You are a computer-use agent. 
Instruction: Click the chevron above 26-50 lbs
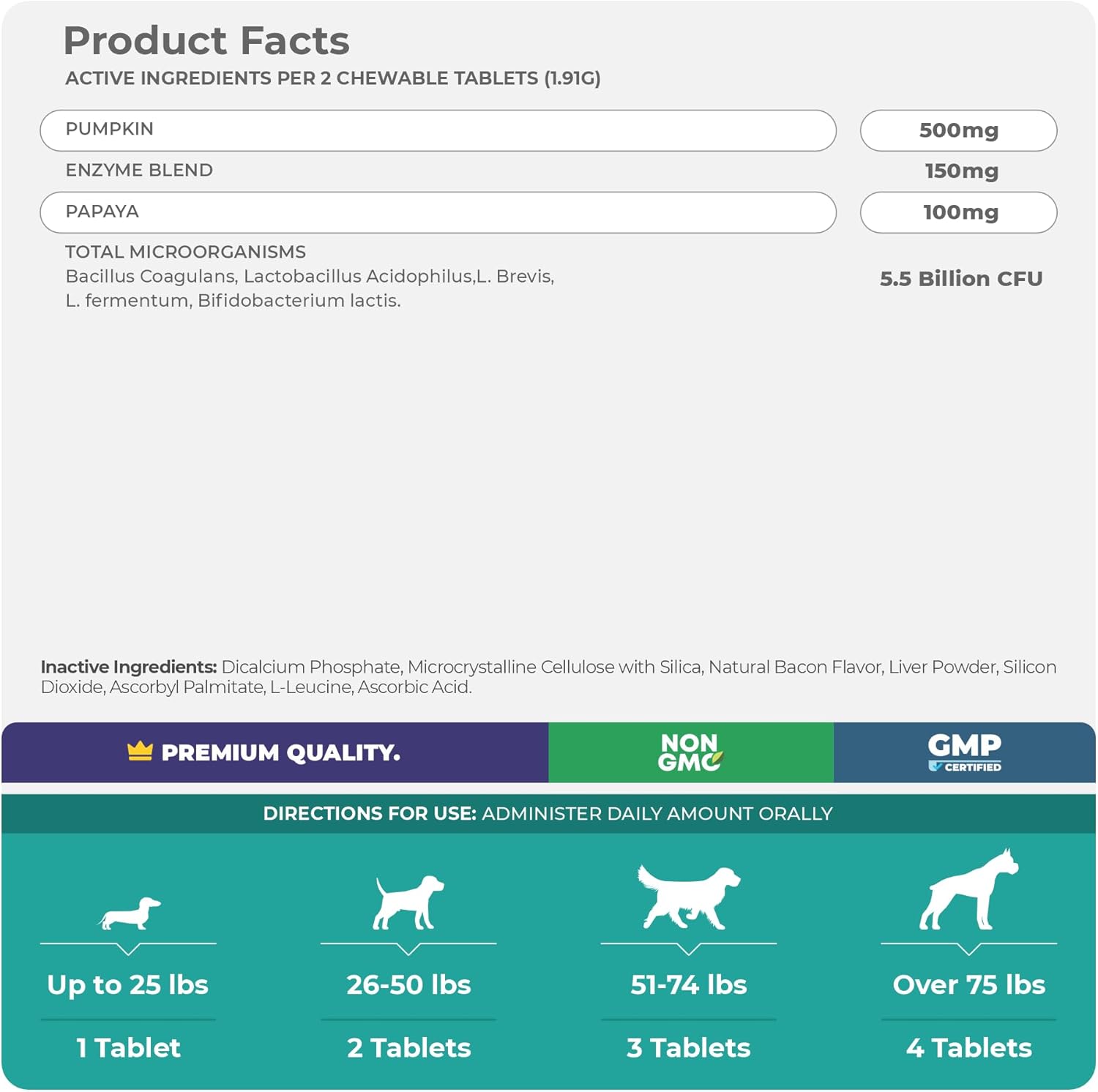click(408, 949)
